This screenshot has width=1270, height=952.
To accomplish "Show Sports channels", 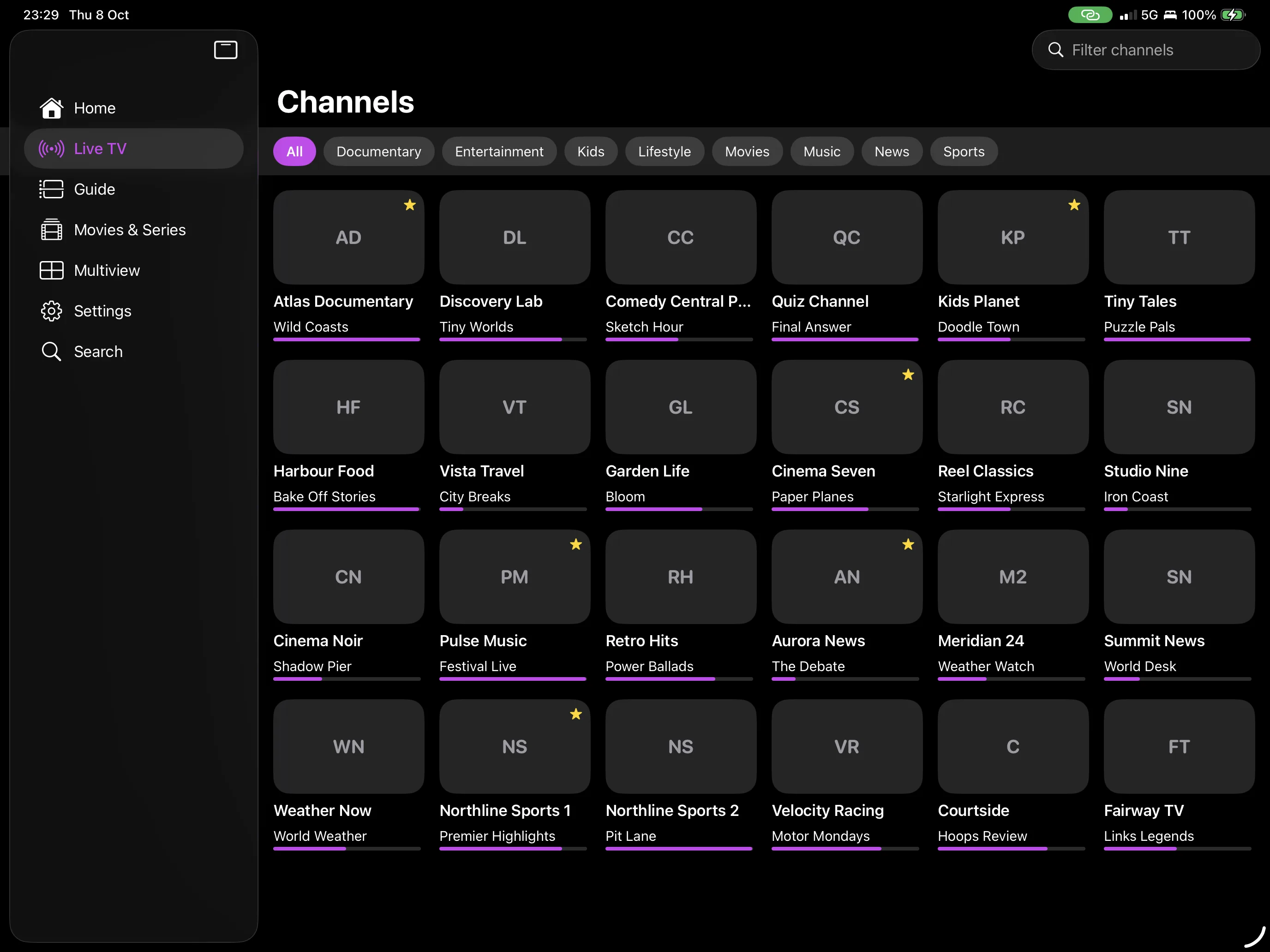I will [964, 151].
